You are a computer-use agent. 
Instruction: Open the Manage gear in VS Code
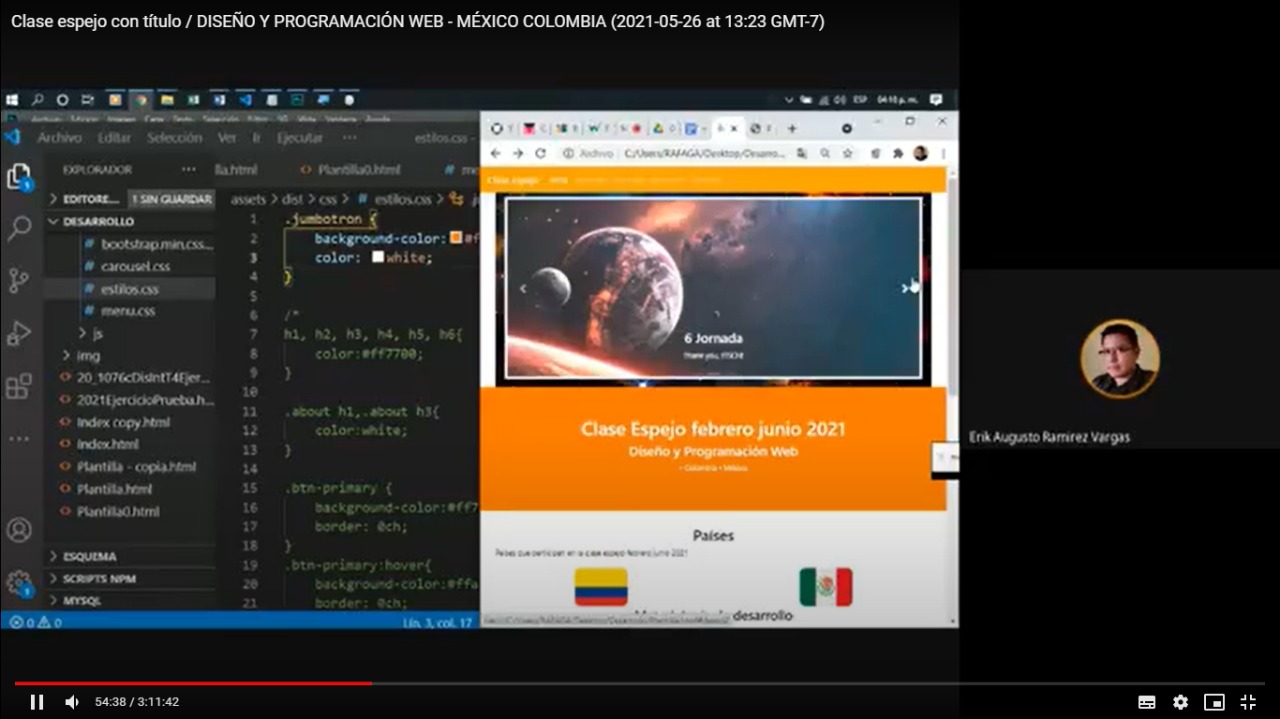click(x=19, y=582)
